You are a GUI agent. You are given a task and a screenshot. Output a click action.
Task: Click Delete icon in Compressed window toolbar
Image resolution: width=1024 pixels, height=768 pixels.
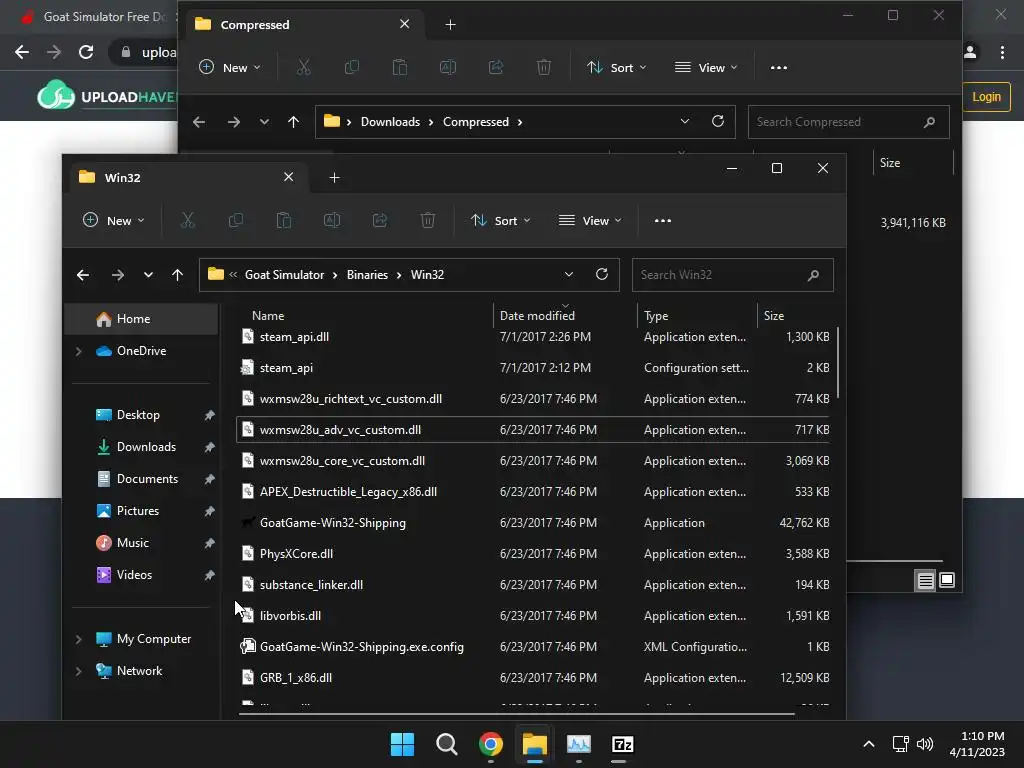pos(543,67)
